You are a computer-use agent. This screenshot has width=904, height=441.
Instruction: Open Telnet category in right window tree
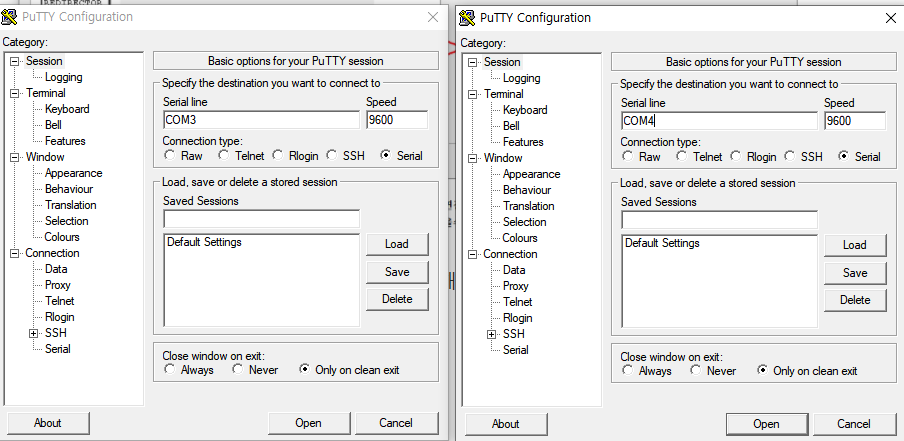pos(517,302)
